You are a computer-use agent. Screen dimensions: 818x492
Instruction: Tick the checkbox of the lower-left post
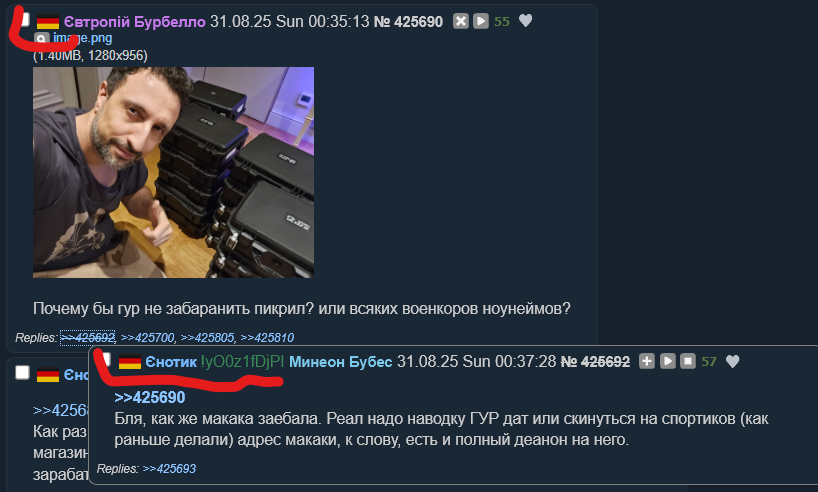(22, 373)
